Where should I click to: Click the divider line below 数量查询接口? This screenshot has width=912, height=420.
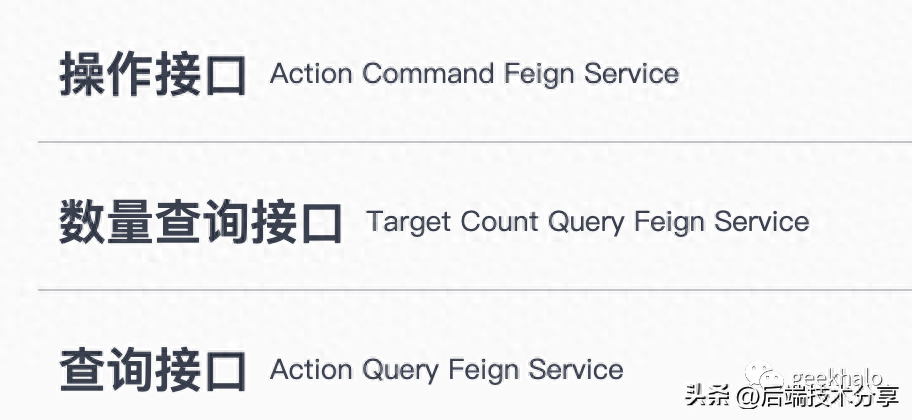[475, 289]
